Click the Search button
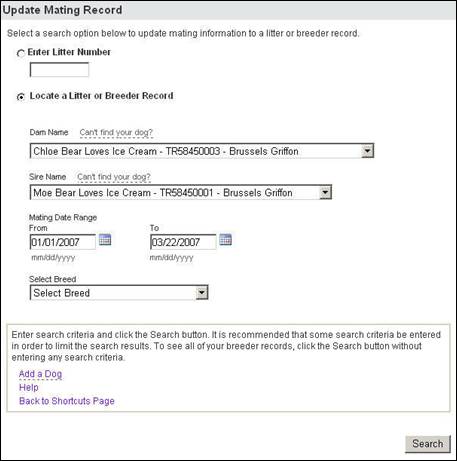457x461 pixels. pos(428,444)
